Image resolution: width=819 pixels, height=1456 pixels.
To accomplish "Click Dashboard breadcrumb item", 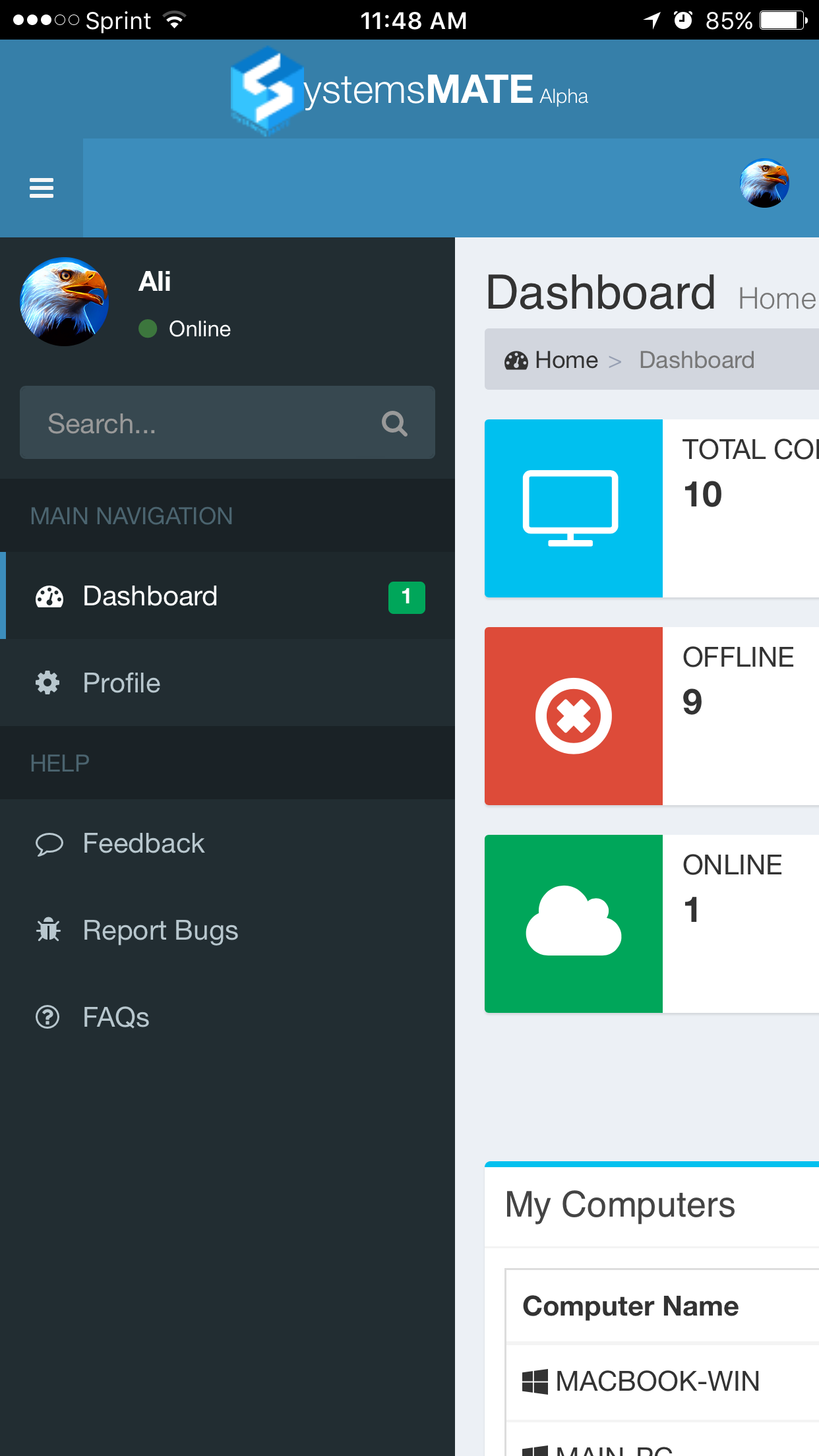I will 696,360.
